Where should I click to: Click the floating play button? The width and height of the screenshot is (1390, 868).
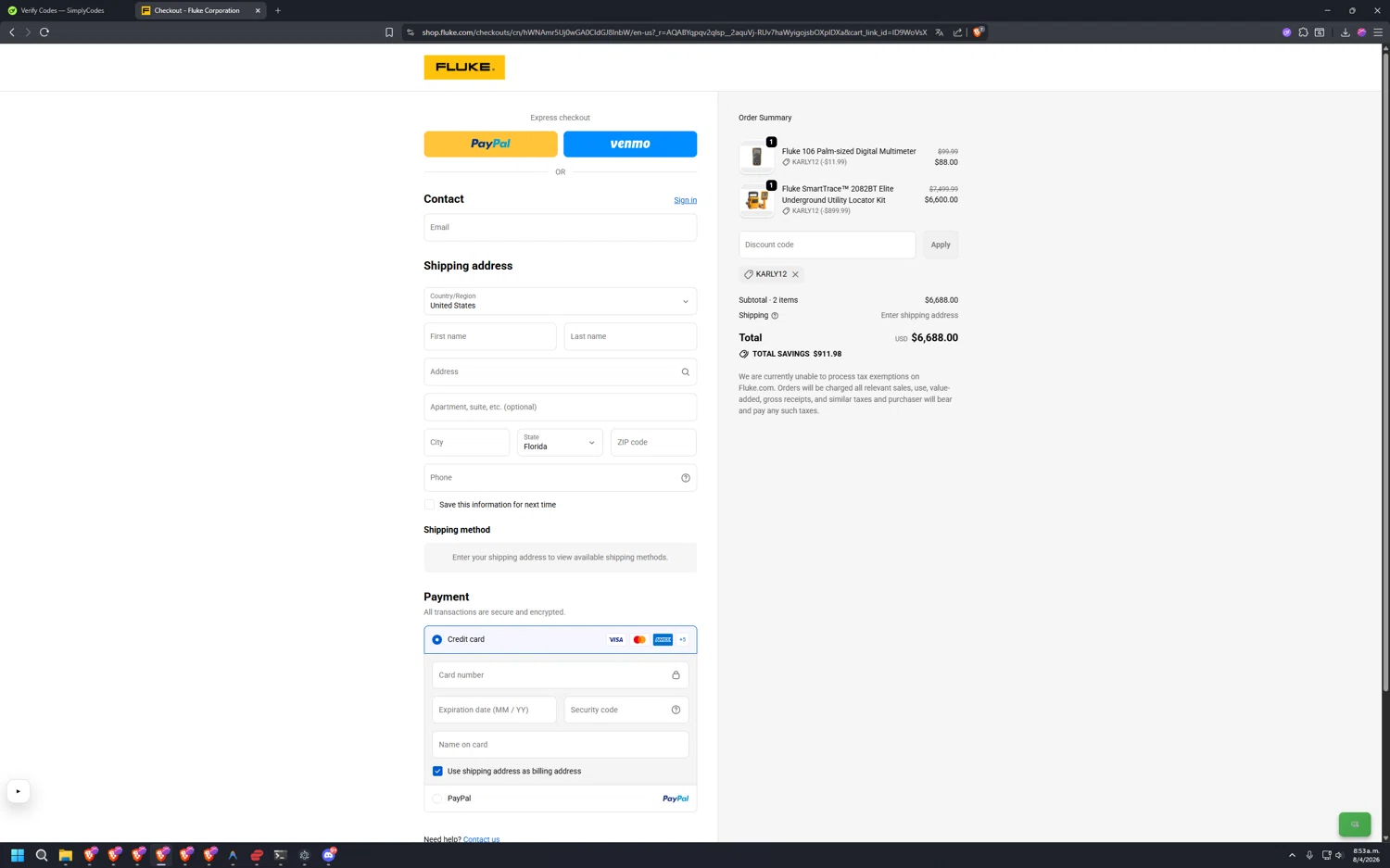click(18, 791)
